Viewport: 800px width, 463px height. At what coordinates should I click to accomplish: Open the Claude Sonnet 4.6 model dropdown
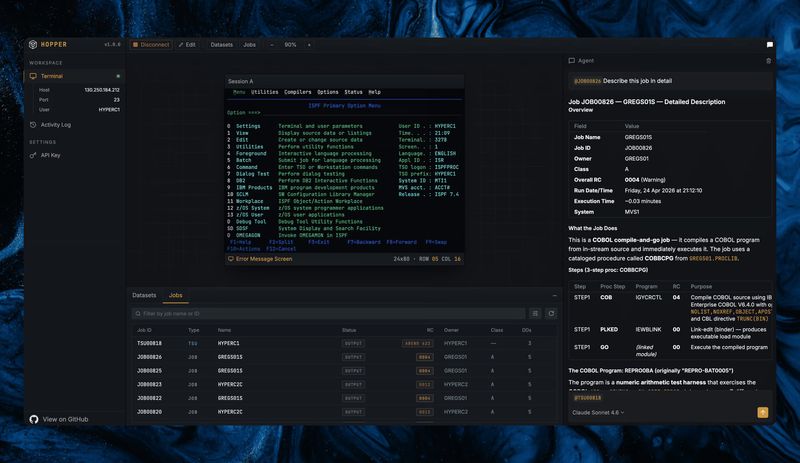coord(598,412)
